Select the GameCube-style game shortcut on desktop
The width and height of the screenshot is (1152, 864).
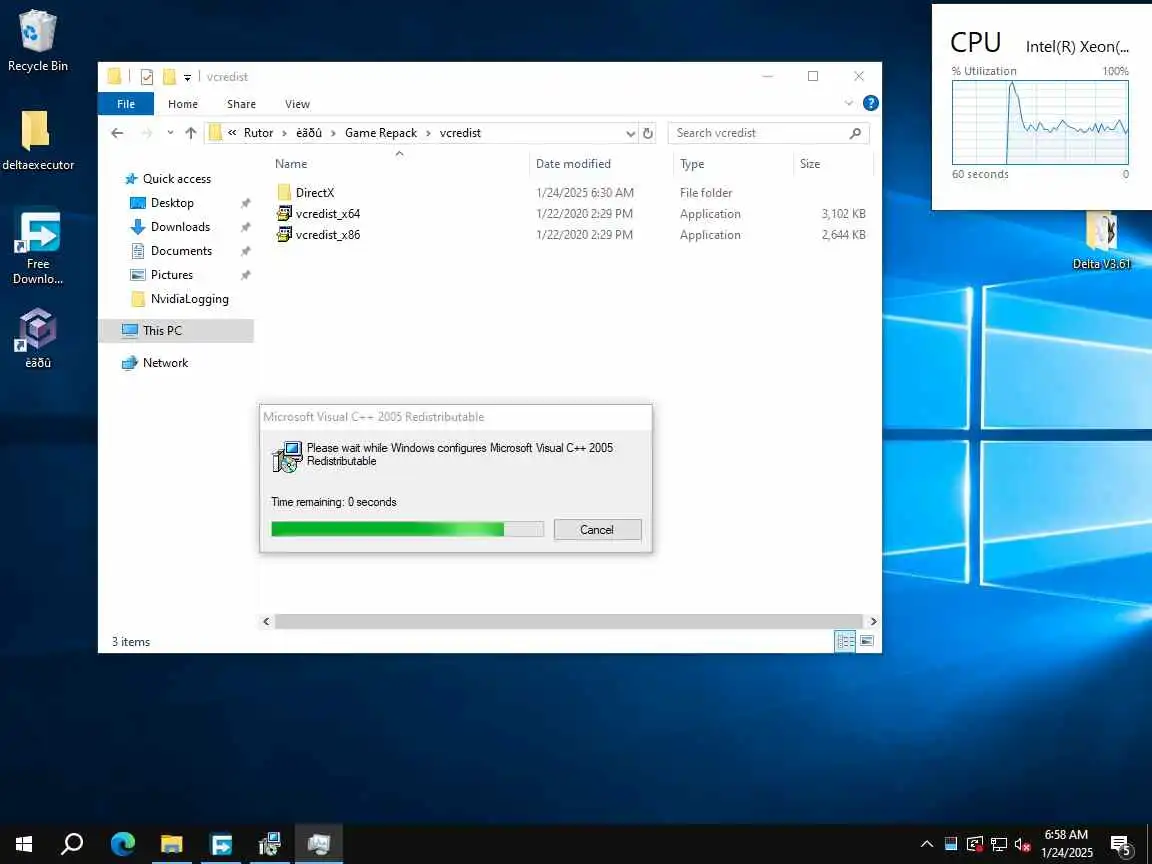[37, 338]
